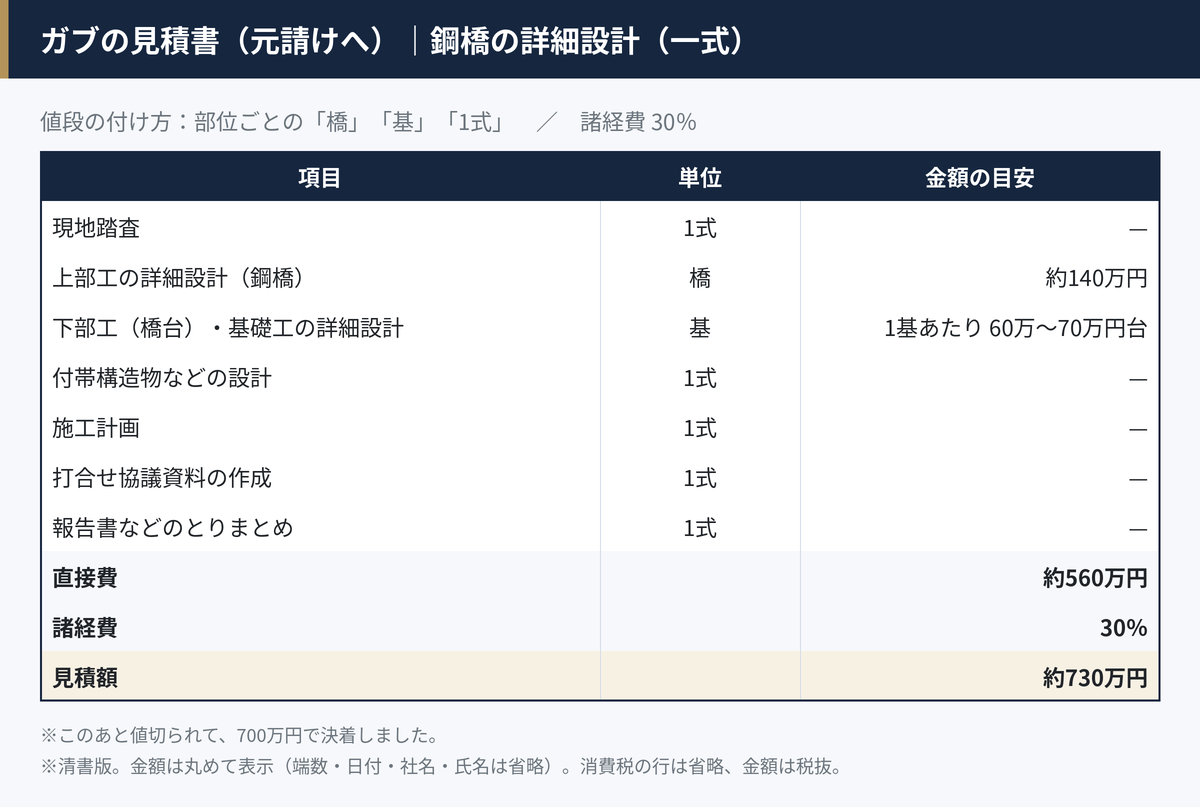Click the 直接費 row label
Image resolution: width=1200 pixels, height=807 pixels.
coord(85,578)
